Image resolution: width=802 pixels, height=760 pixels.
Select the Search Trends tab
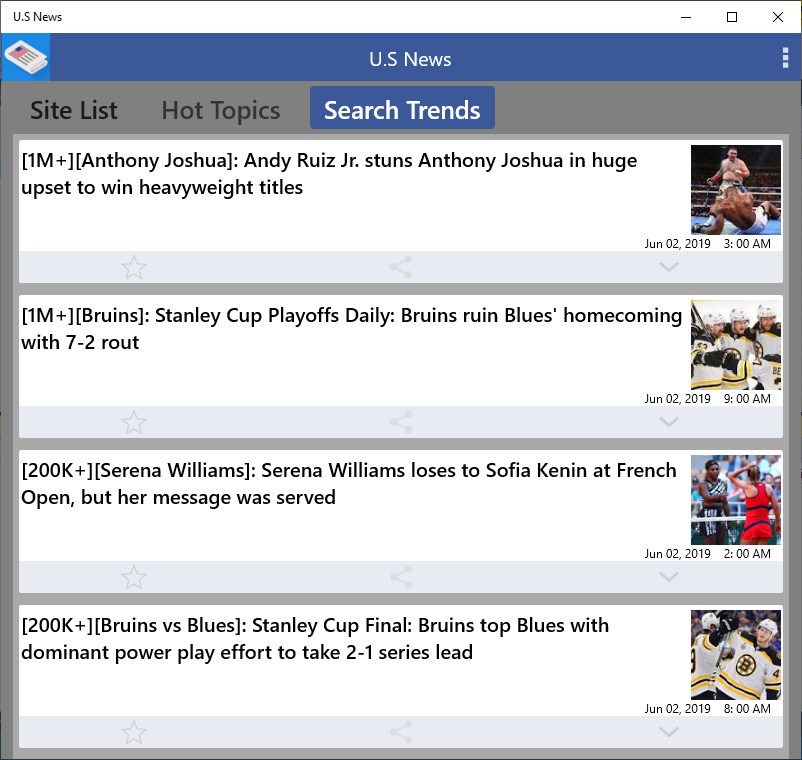[x=402, y=108]
